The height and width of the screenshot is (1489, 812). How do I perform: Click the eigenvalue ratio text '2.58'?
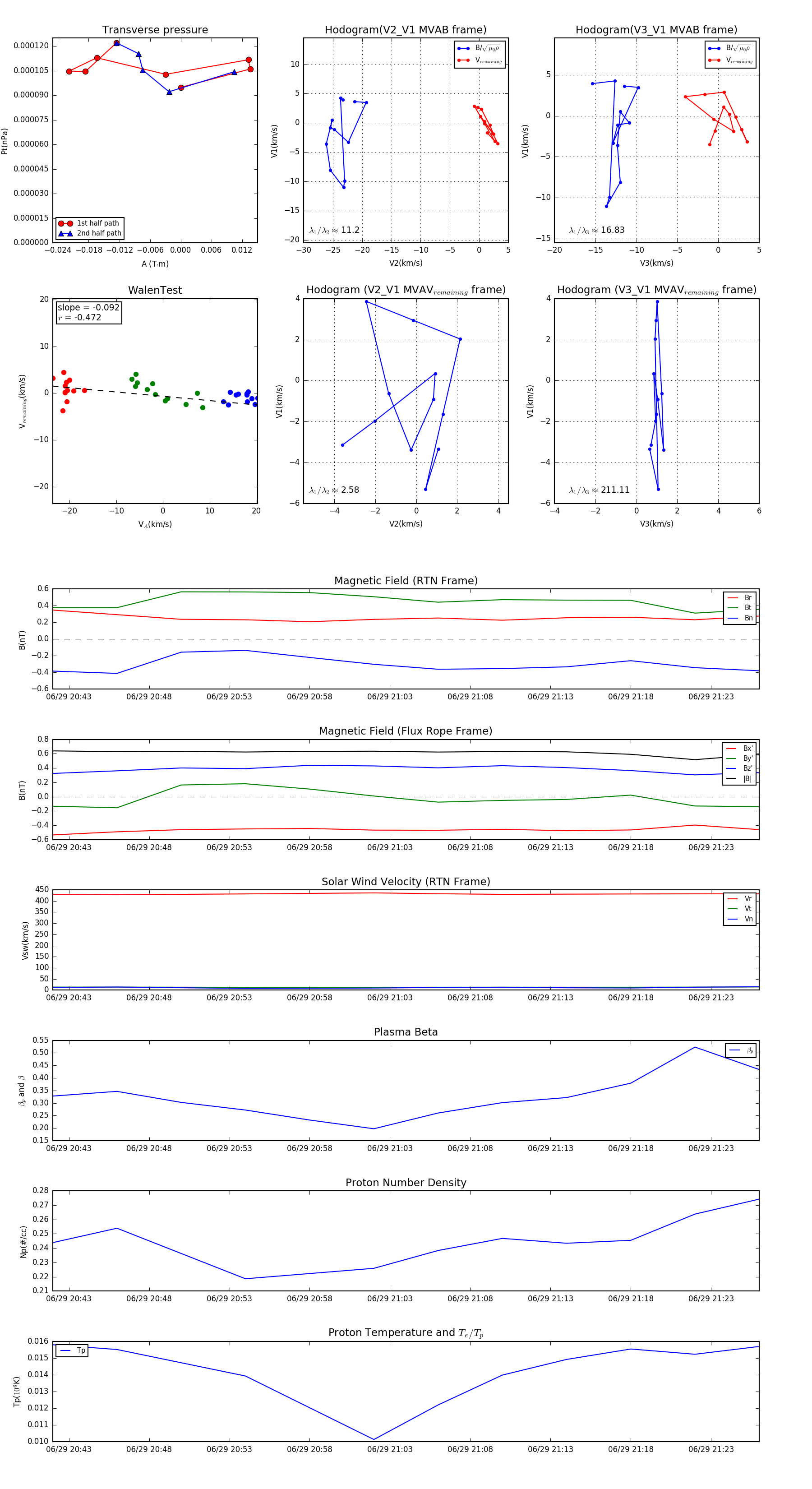350,490
